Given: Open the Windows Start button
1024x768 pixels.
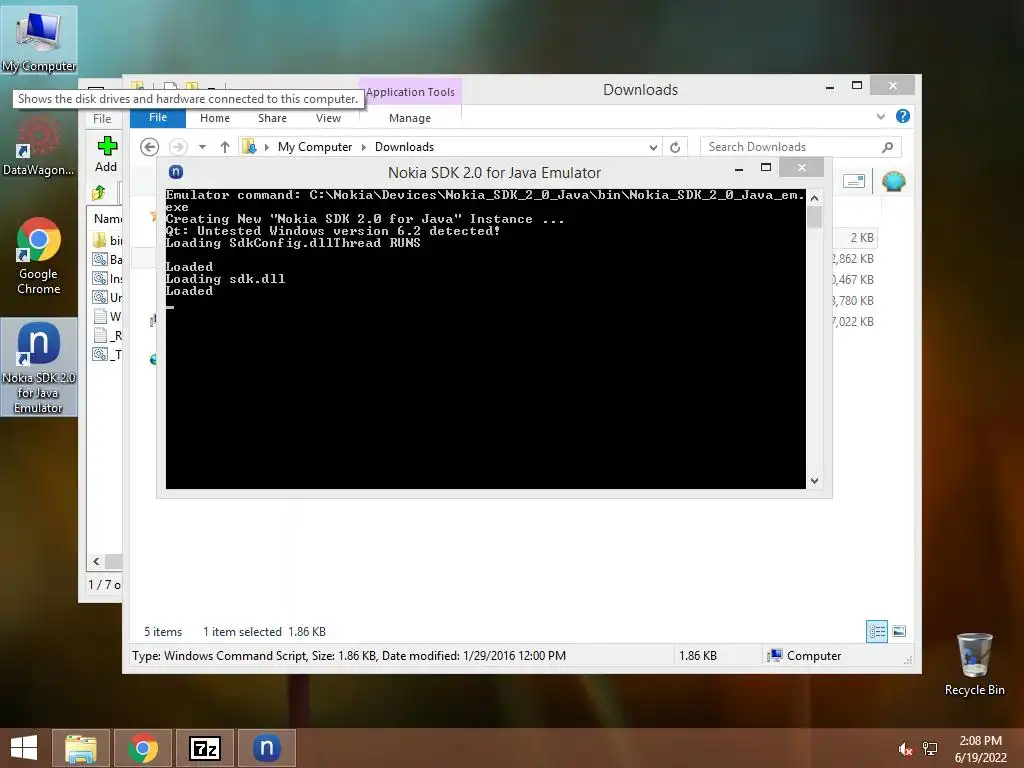Looking at the screenshot, I should click(24, 748).
